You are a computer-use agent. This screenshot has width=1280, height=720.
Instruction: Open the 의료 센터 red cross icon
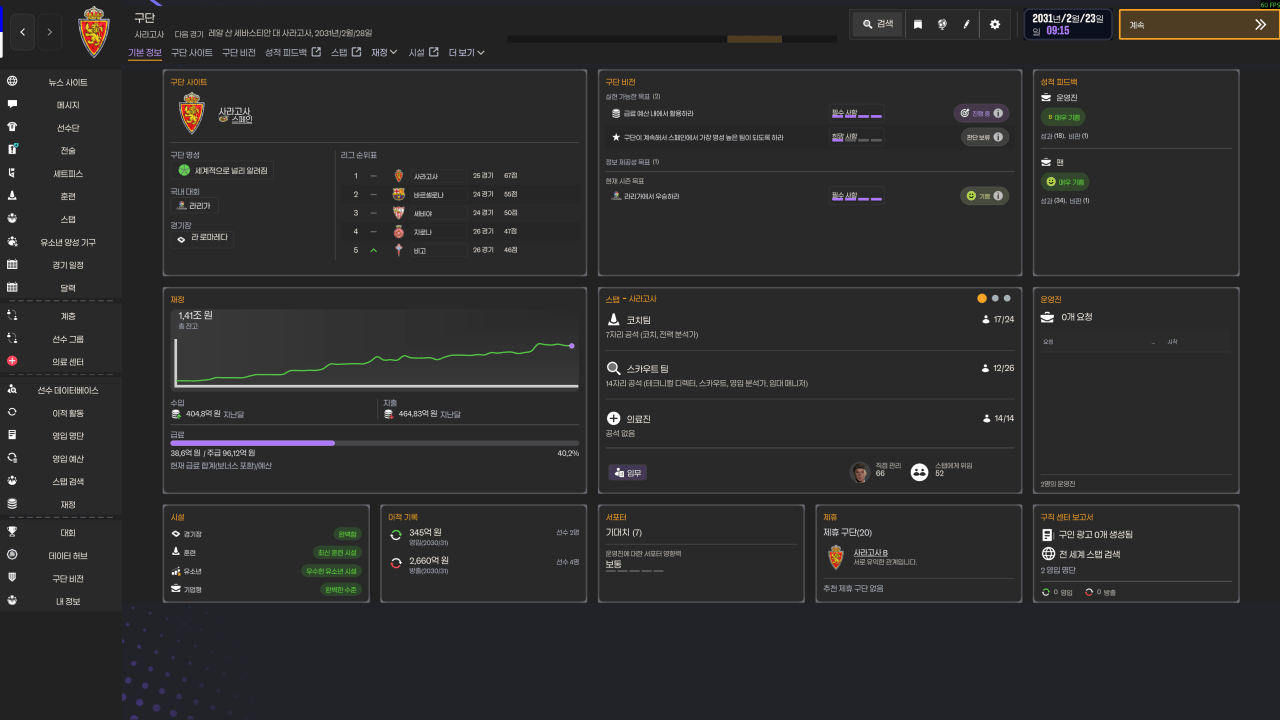[x=12, y=361]
